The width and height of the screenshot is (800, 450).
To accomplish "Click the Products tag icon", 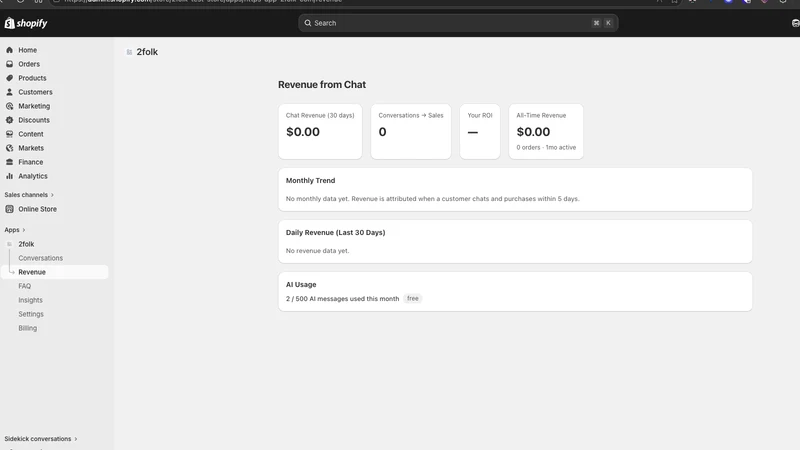I will click(x=9, y=78).
